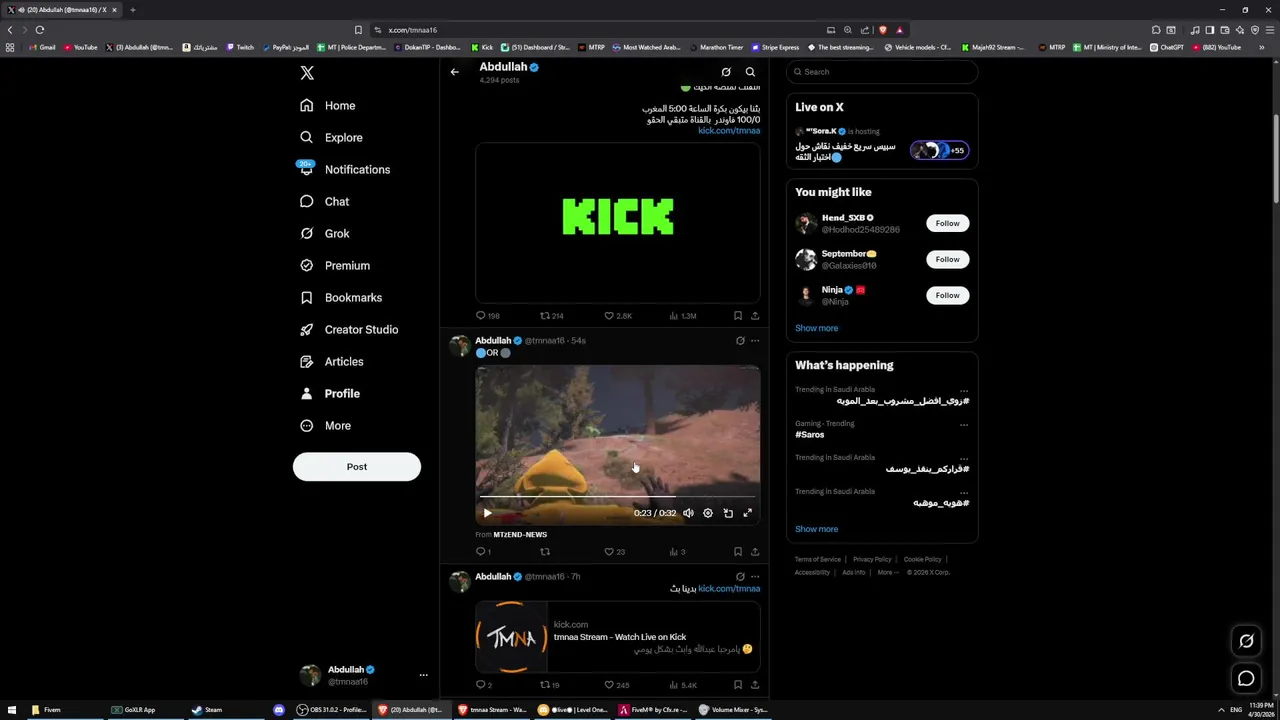Open the KICK logo image
1280x720 pixels.
click(x=618, y=221)
